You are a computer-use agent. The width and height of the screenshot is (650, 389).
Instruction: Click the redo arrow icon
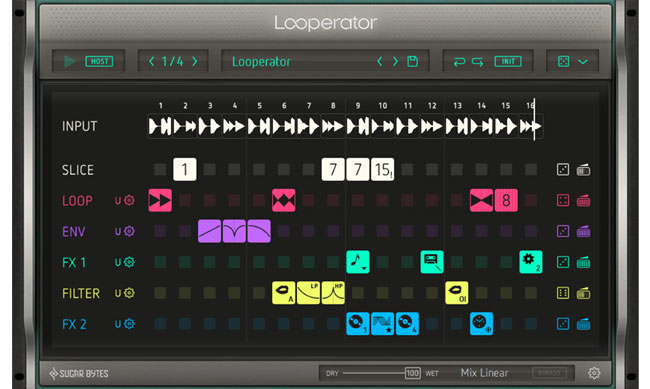[x=478, y=62]
